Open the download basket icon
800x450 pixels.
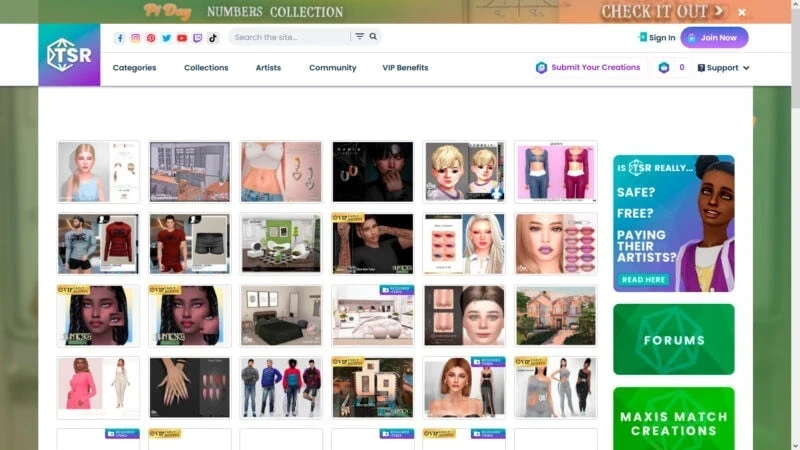point(664,67)
